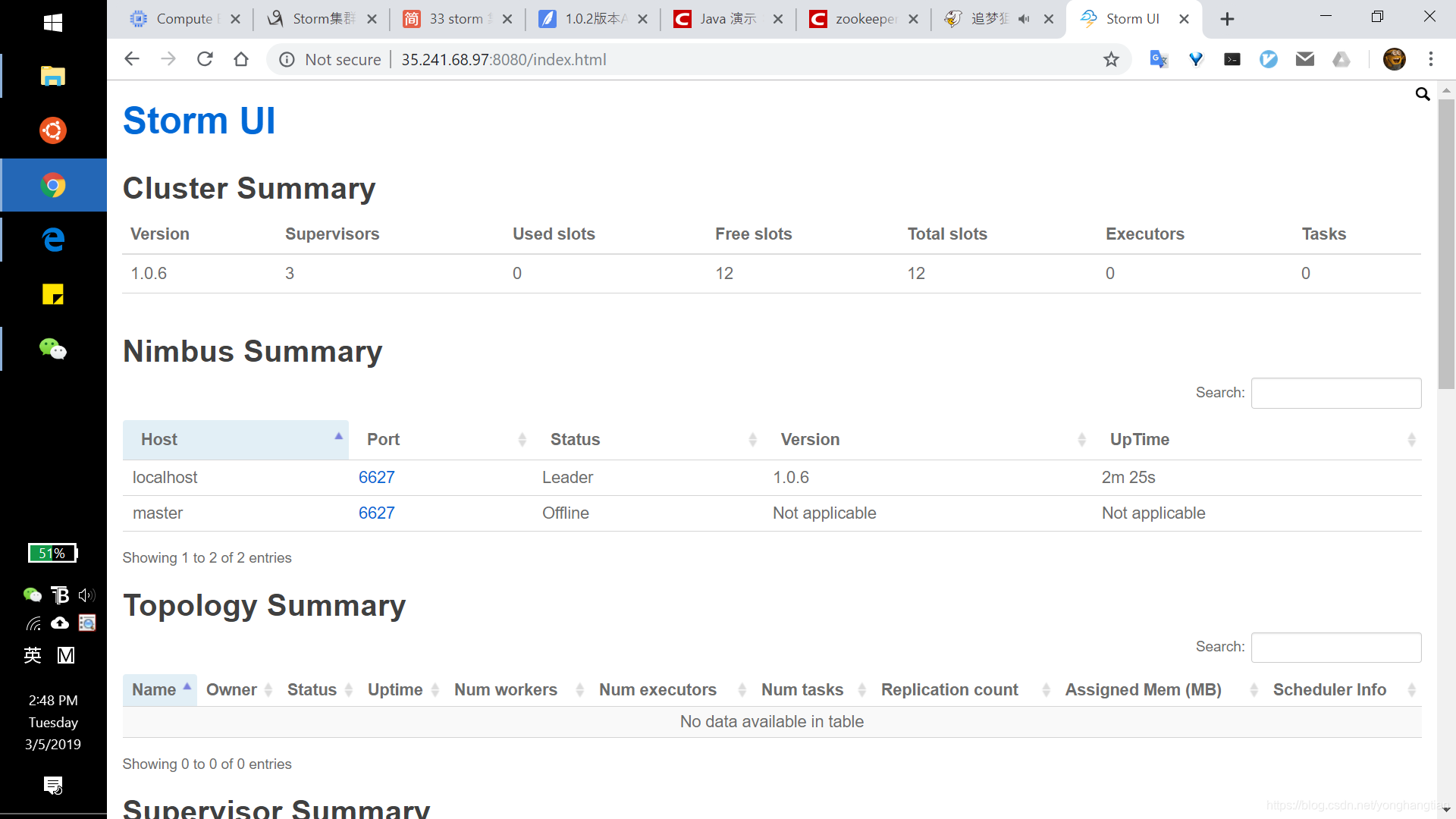Viewport: 1456px width, 819px height.
Task: Click the OneDrive cloud tray icon
Action: (x=60, y=623)
